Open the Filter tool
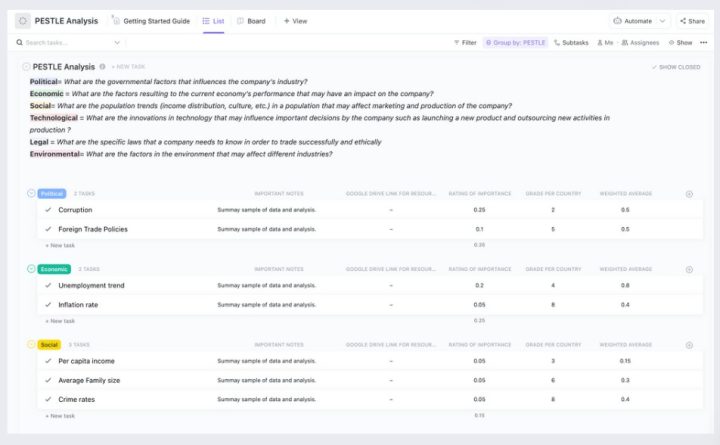 464,43
